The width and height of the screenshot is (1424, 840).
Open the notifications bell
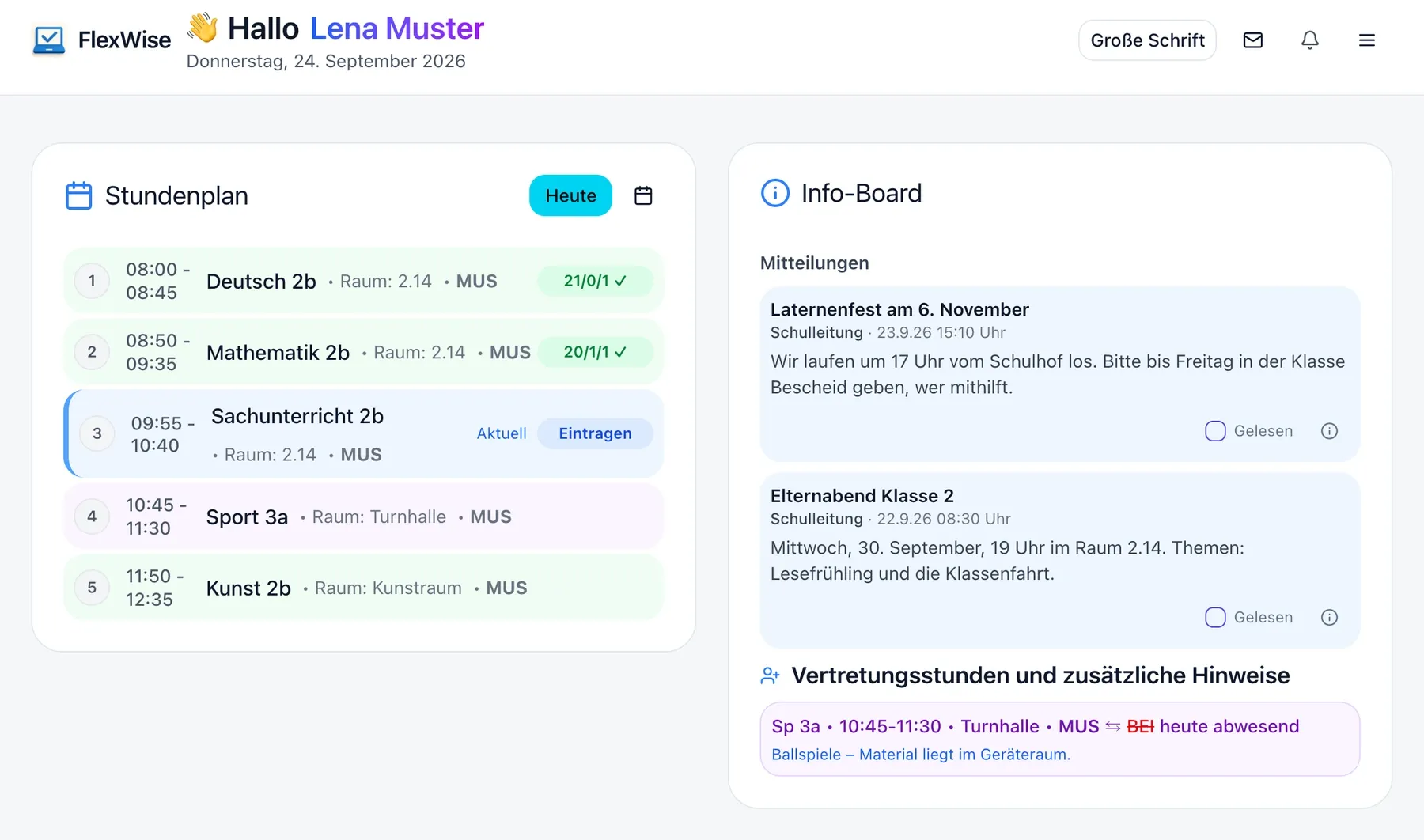tap(1310, 40)
